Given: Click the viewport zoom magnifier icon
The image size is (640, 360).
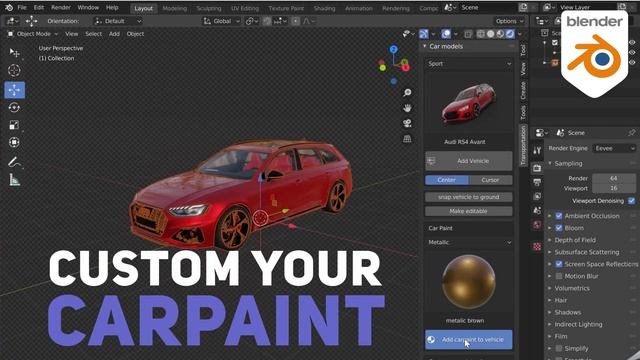Looking at the screenshot, I should (407, 93).
